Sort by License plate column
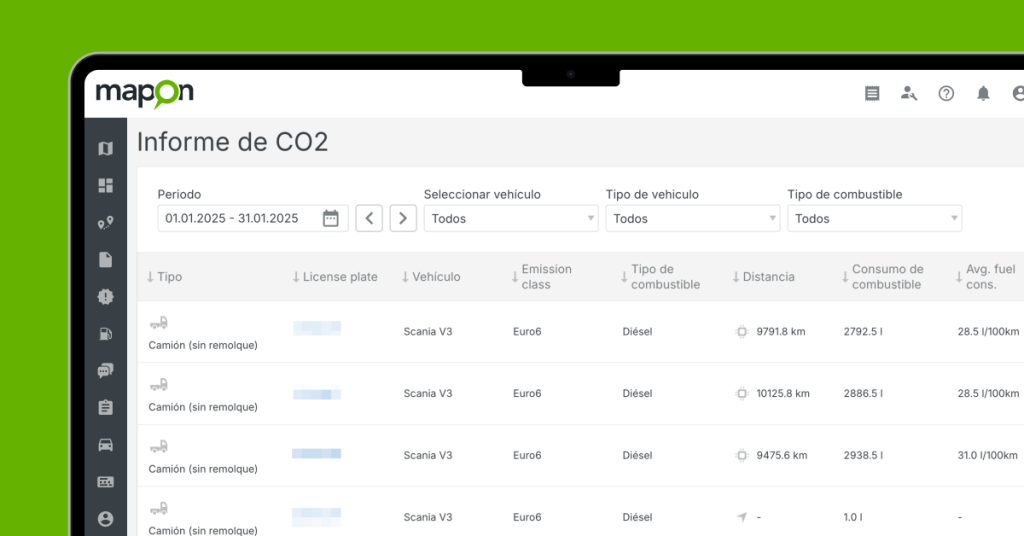Viewport: 1024px width, 536px height. point(334,277)
